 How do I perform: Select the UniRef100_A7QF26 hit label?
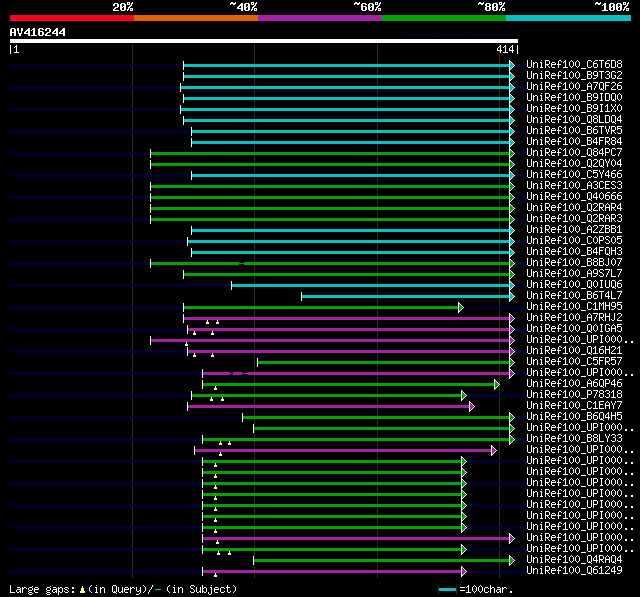tap(574, 87)
